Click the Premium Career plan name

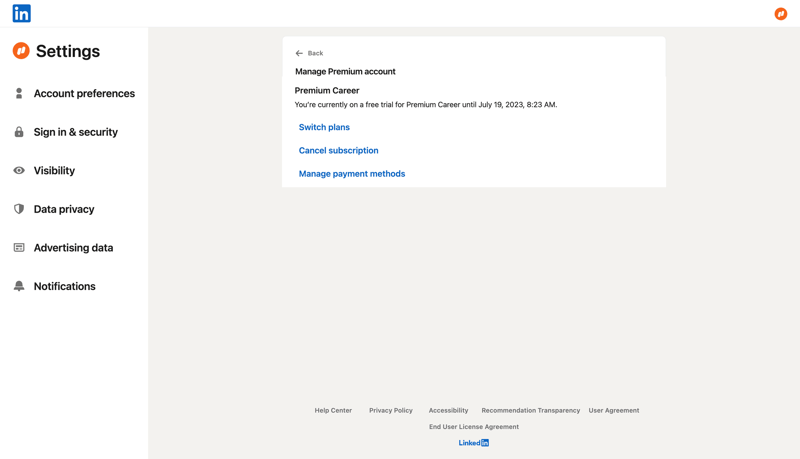(x=327, y=90)
